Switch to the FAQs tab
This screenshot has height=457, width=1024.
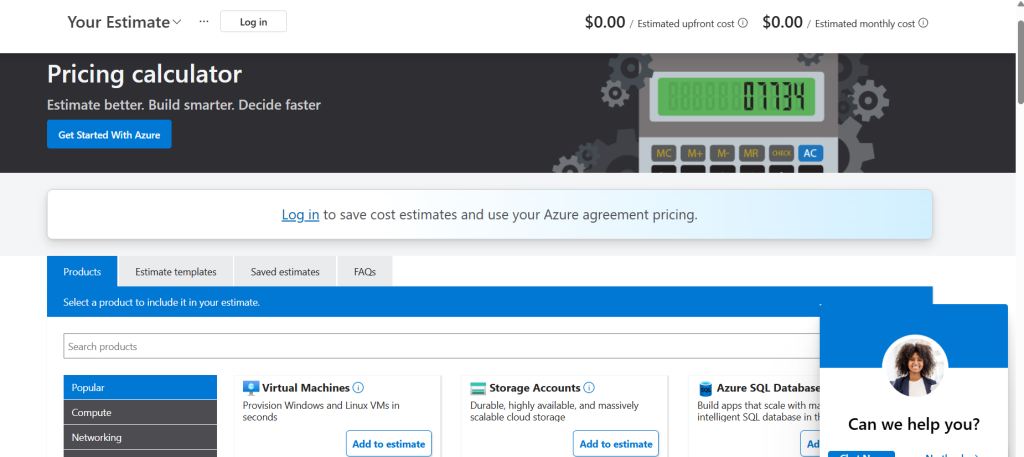[365, 272]
